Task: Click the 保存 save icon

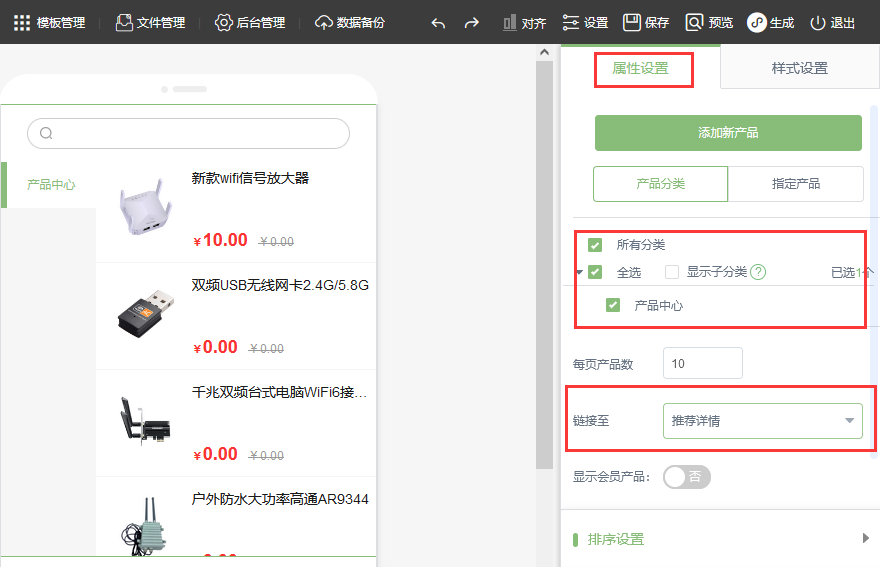Action: pos(632,23)
